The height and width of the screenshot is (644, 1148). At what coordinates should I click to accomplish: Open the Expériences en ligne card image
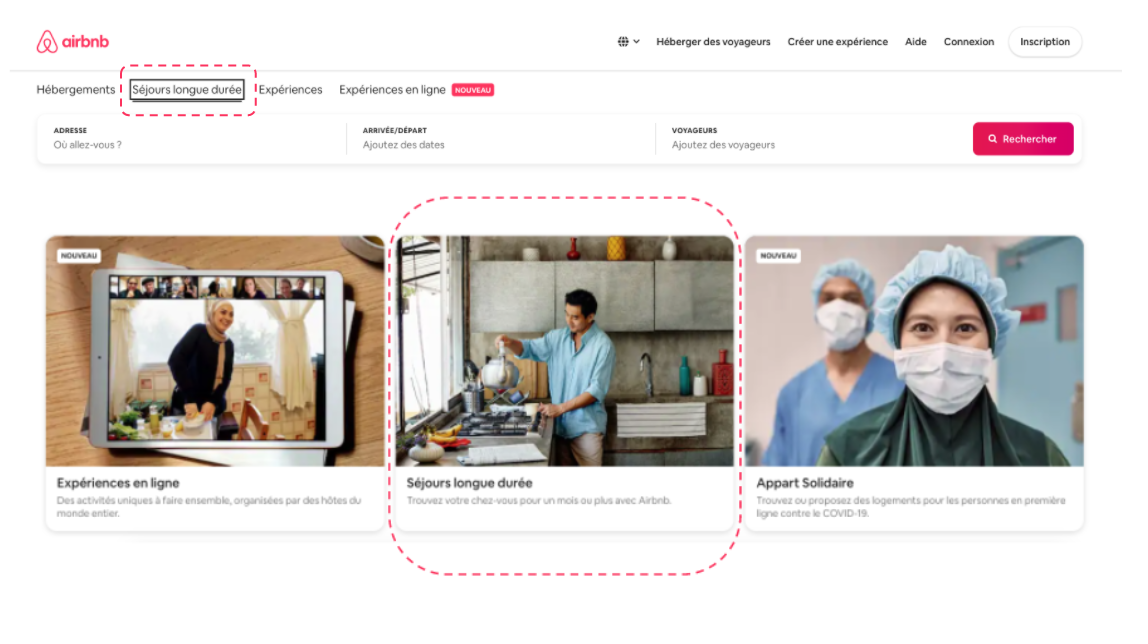[x=215, y=351]
